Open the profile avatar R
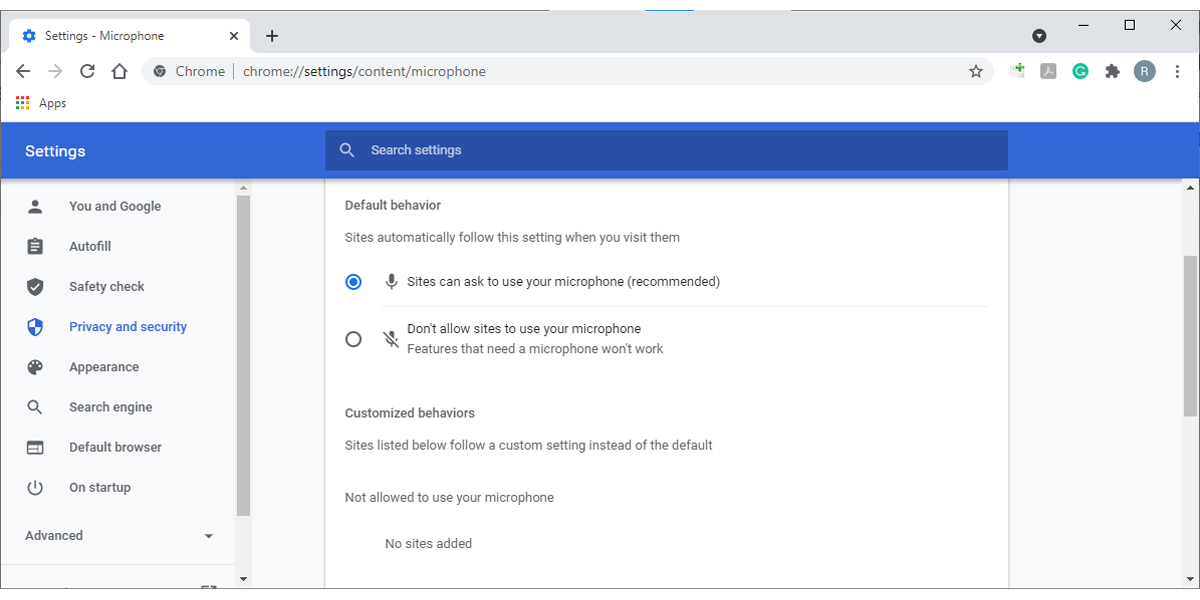The height and width of the screenshot is (600, 1200). click(x=1144, y=71)
